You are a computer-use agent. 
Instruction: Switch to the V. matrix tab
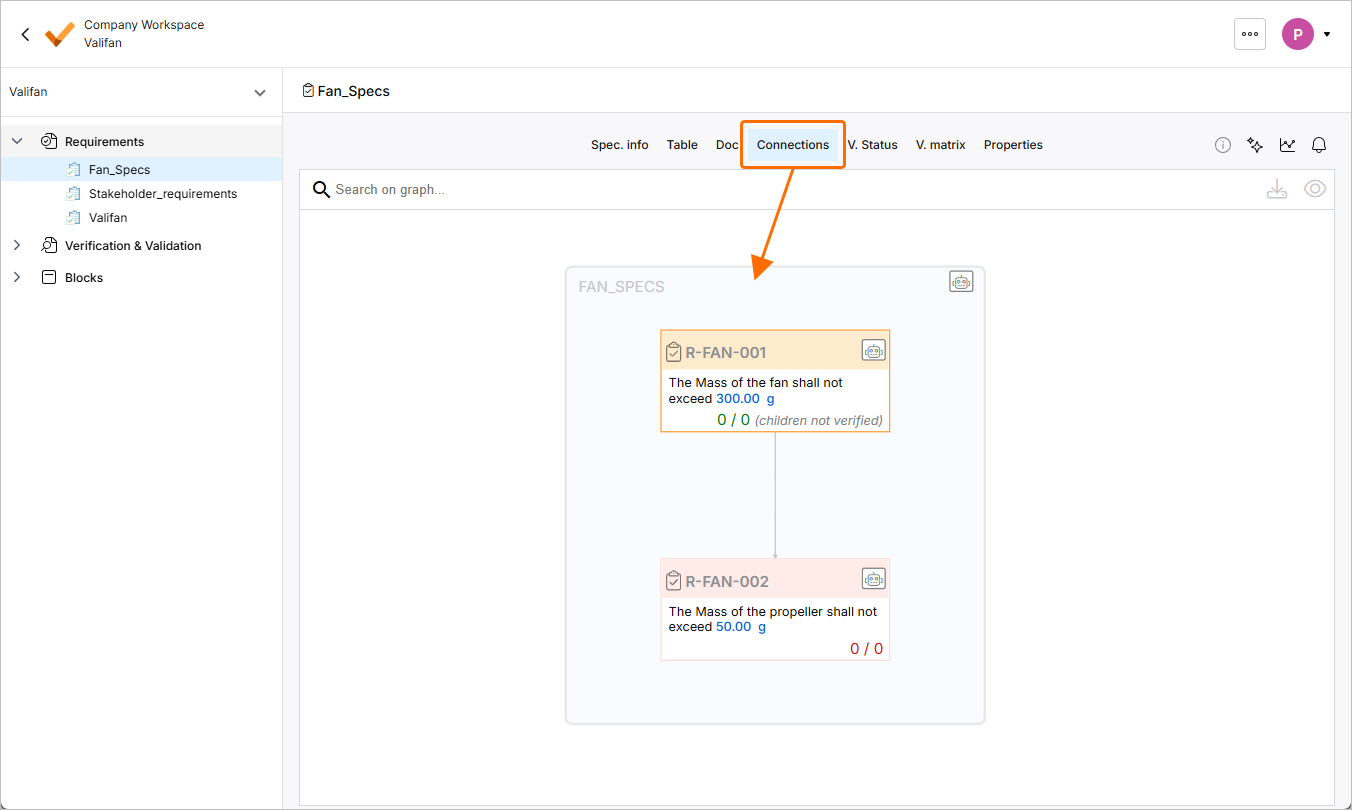[940, 145]
